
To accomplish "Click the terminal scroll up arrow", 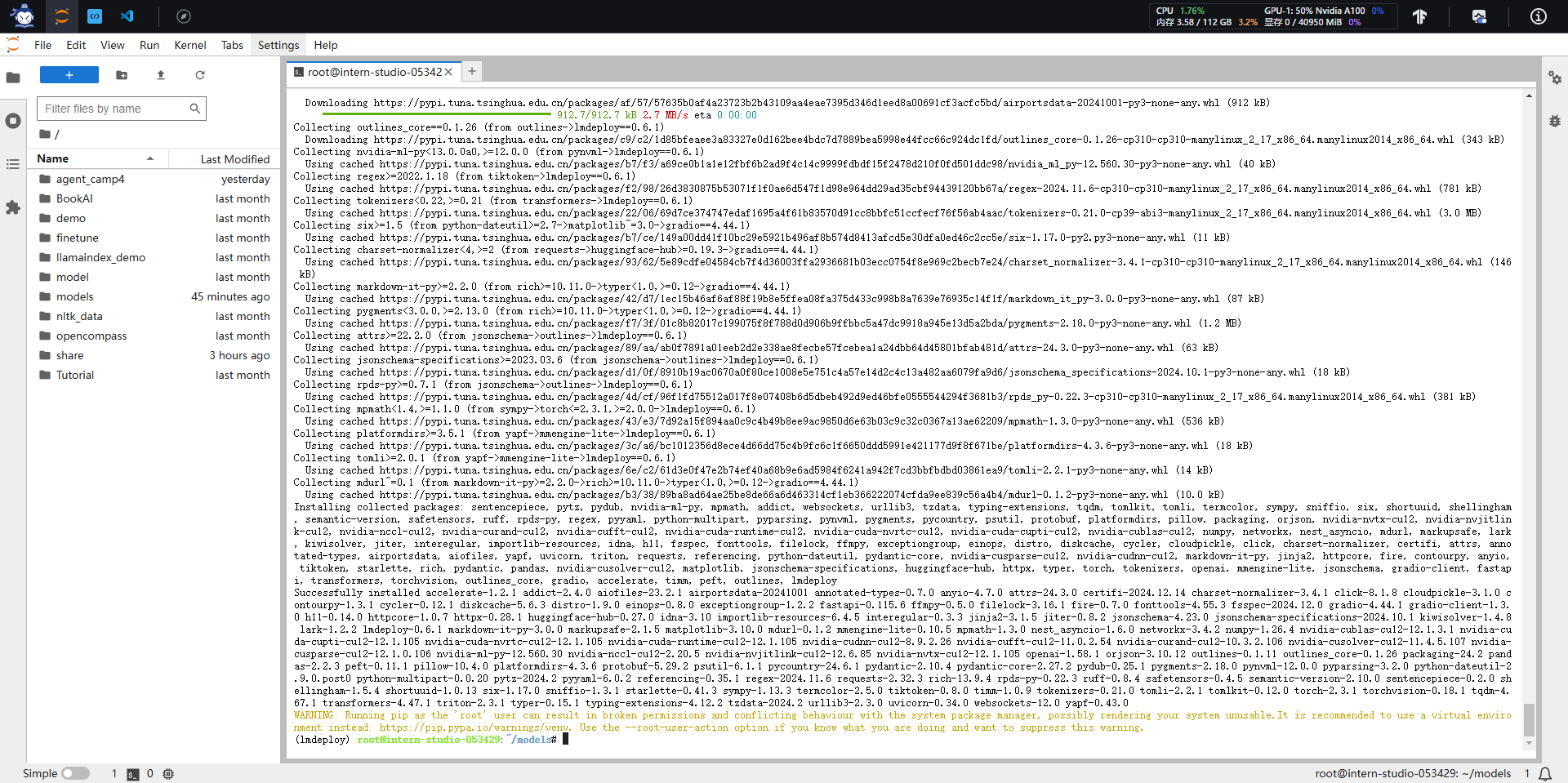I will (x=1529, y=96).
